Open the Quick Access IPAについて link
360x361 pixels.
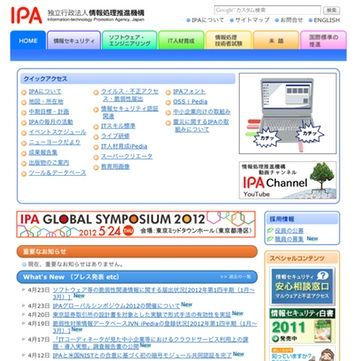click(x=45, y=92)
